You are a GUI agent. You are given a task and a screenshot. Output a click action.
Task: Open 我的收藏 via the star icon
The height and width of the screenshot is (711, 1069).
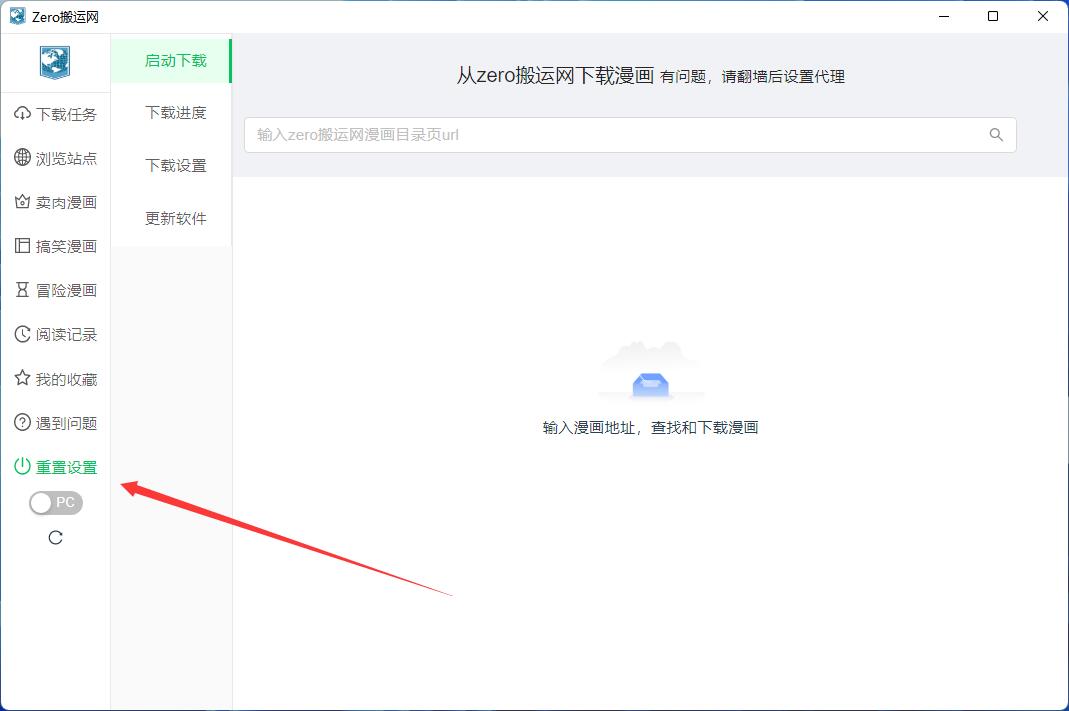[21, 378]
